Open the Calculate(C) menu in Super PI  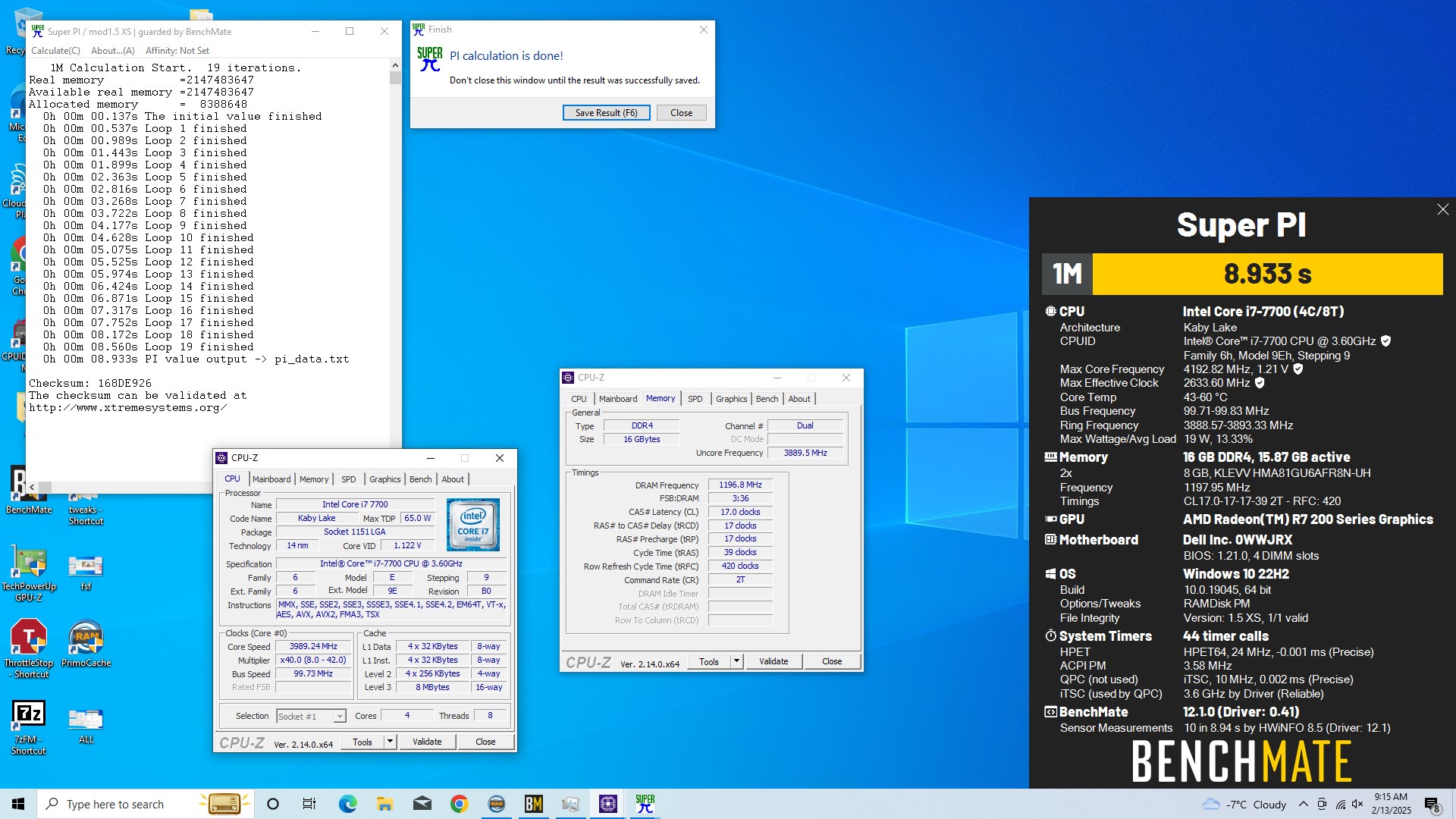click(x=55, y=51)
